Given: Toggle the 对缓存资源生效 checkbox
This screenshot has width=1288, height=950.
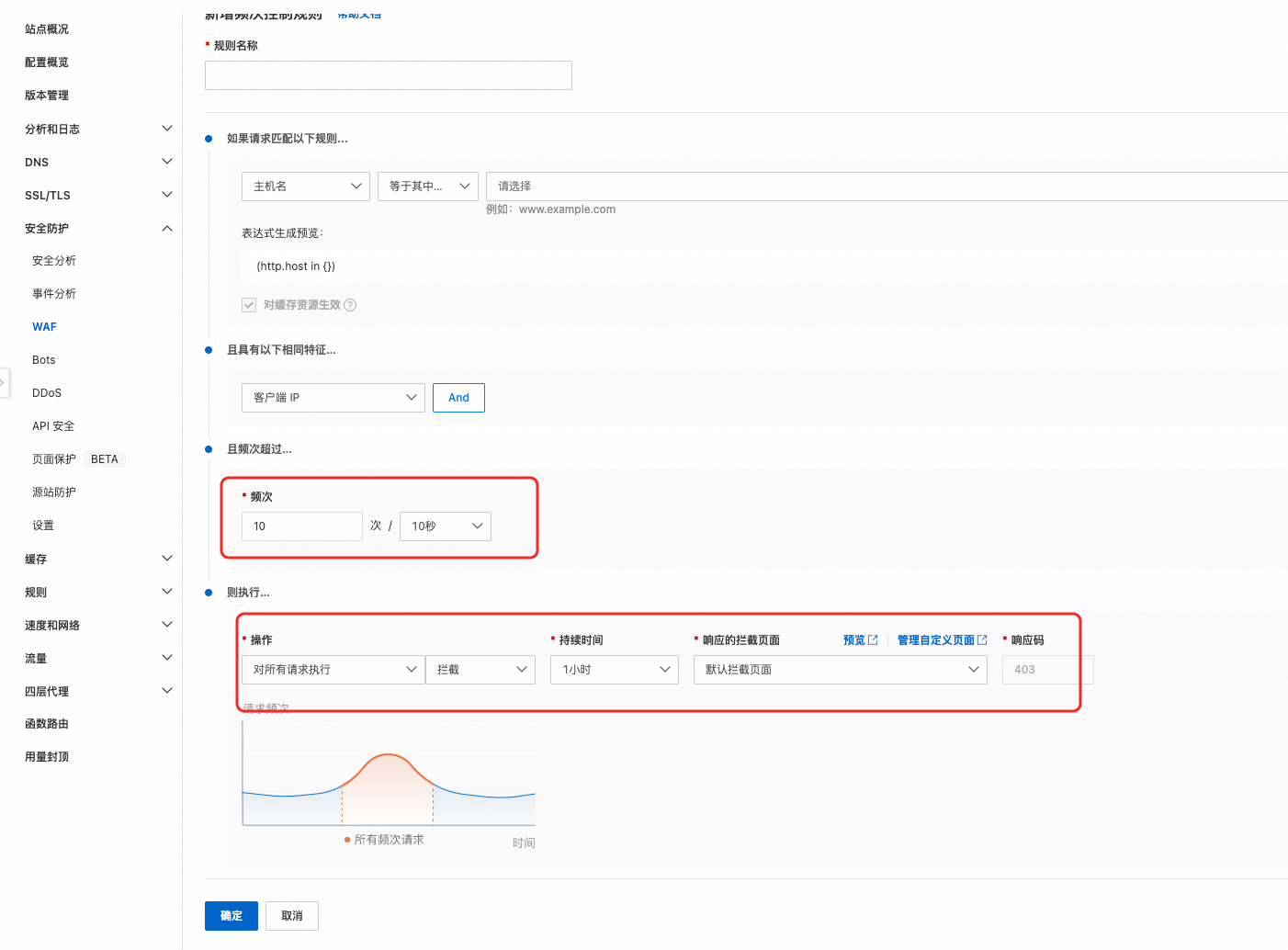Looking at the screenshot, I should 249,305.
